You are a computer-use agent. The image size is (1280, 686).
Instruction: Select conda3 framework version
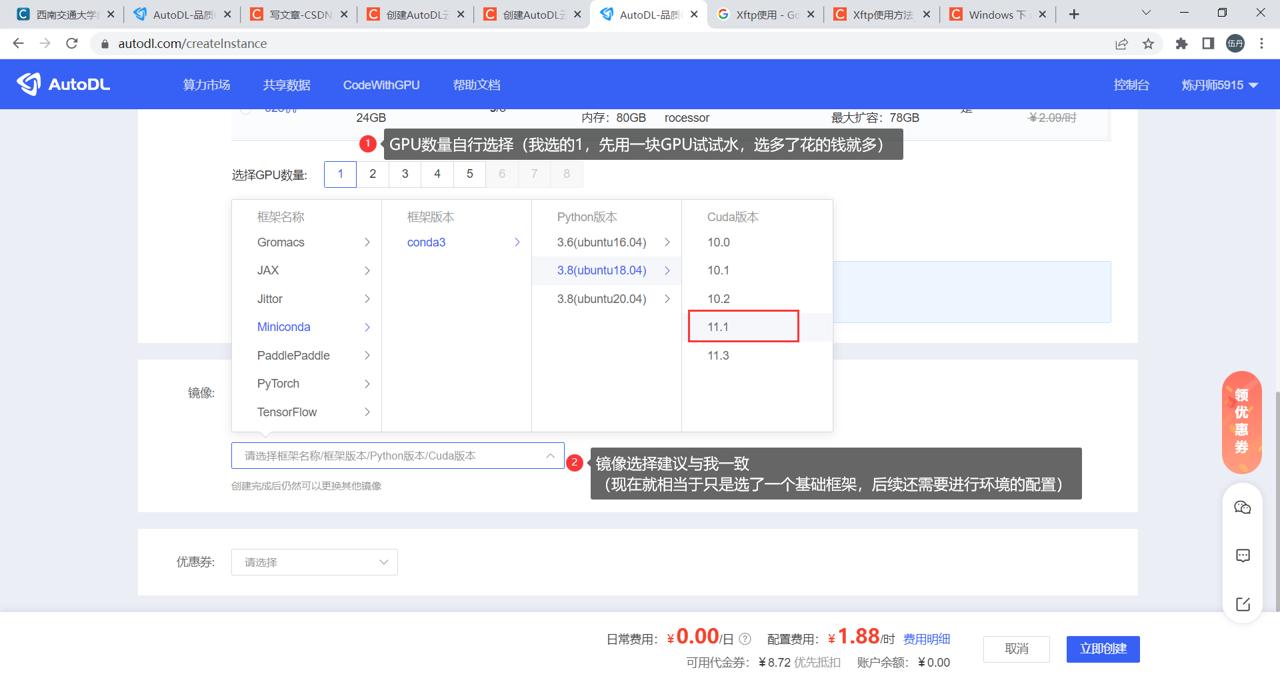point(456,242)
